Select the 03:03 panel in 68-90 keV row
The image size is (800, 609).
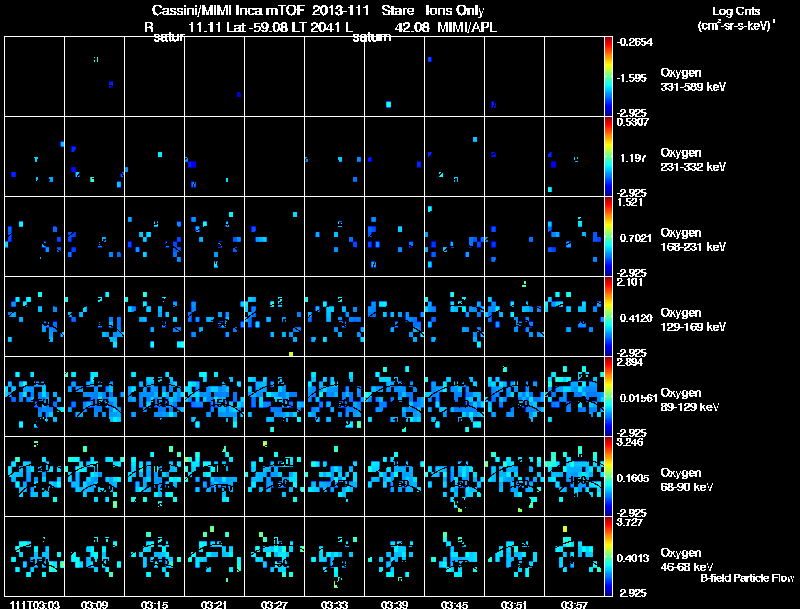pyautogui.click(x=35, y=476)
